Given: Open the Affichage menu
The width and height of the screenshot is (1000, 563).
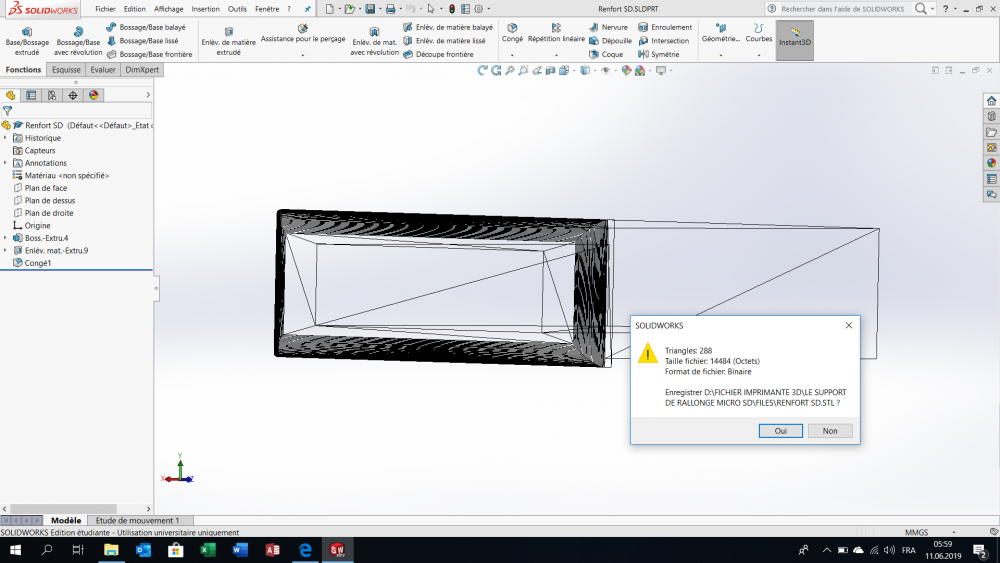Looking at the screenshot, I should 168,9.
